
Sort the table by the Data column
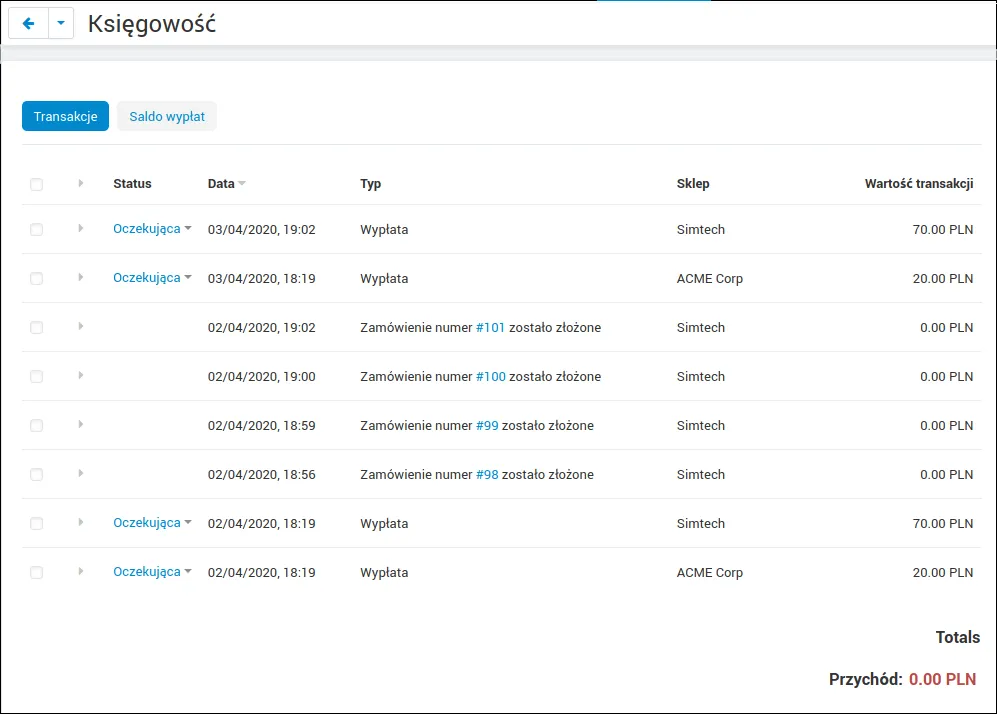coord(226,184)
